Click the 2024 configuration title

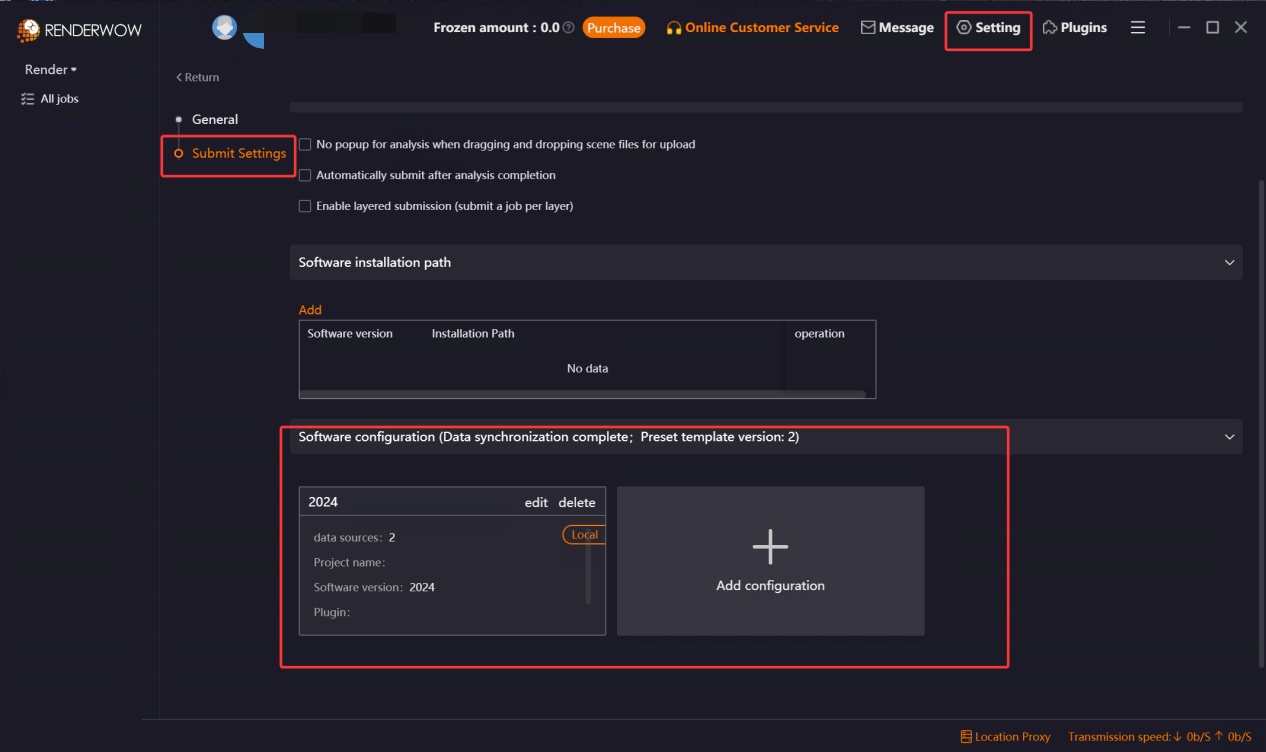point(323,502)
